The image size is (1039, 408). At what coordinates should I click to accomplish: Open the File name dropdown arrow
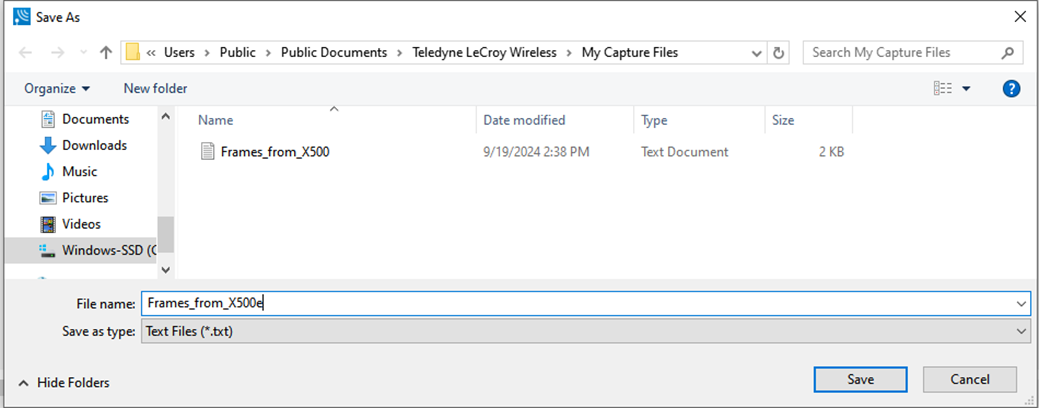pyautogui.click(x=1022, y=303)
